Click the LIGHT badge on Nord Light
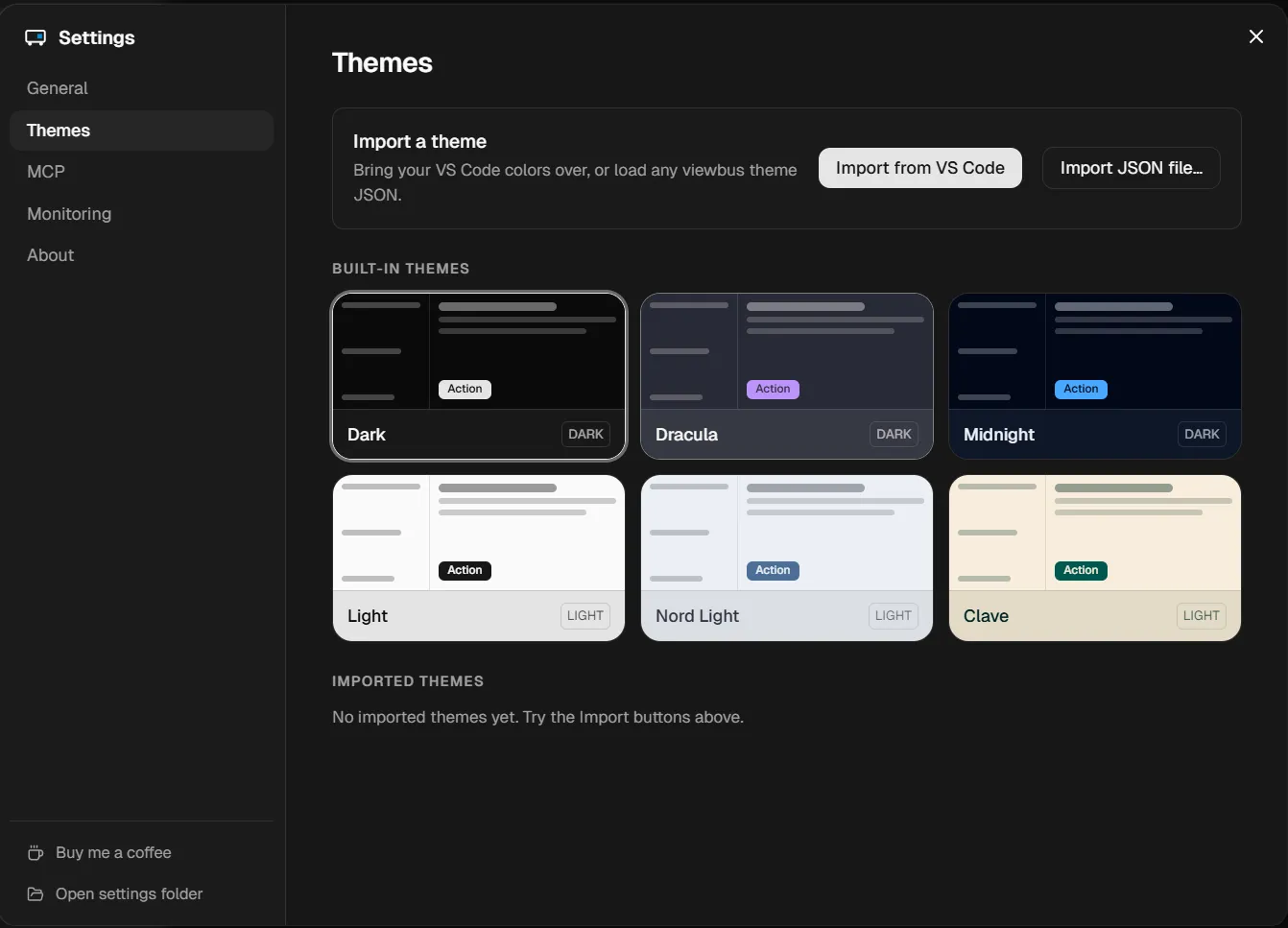 click(894, 615)
